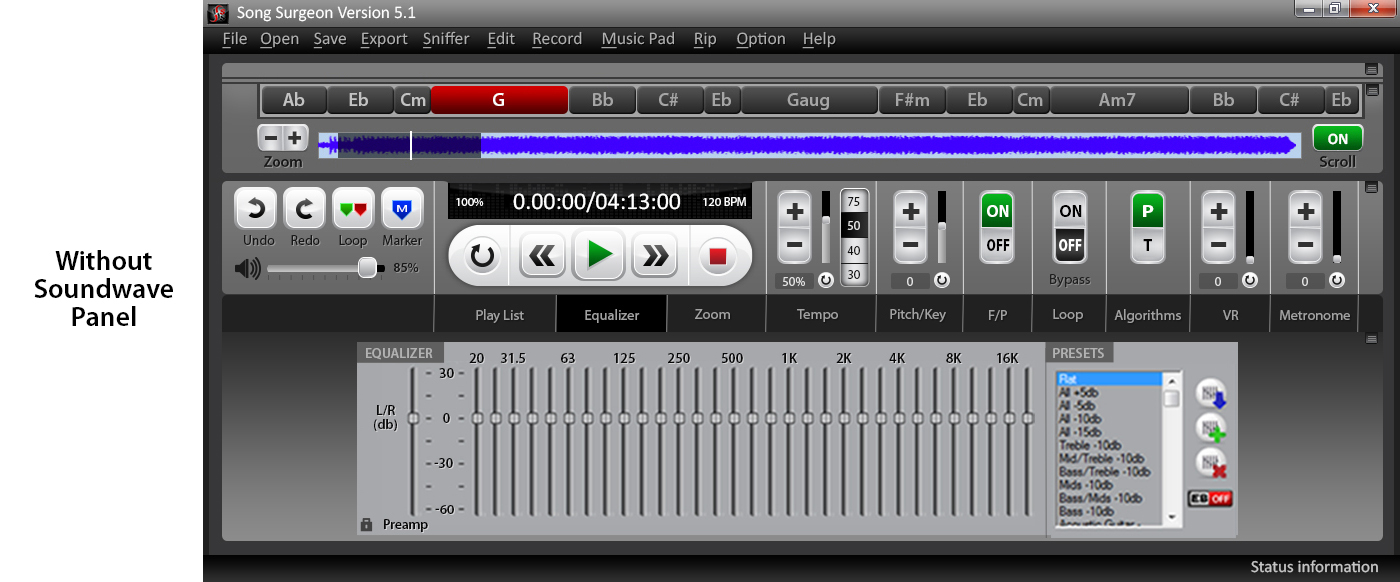Viewport: 1400px width, 582px height.
Task: Click the Undo button
Action: pyautogui.click(x=256, y=209)
